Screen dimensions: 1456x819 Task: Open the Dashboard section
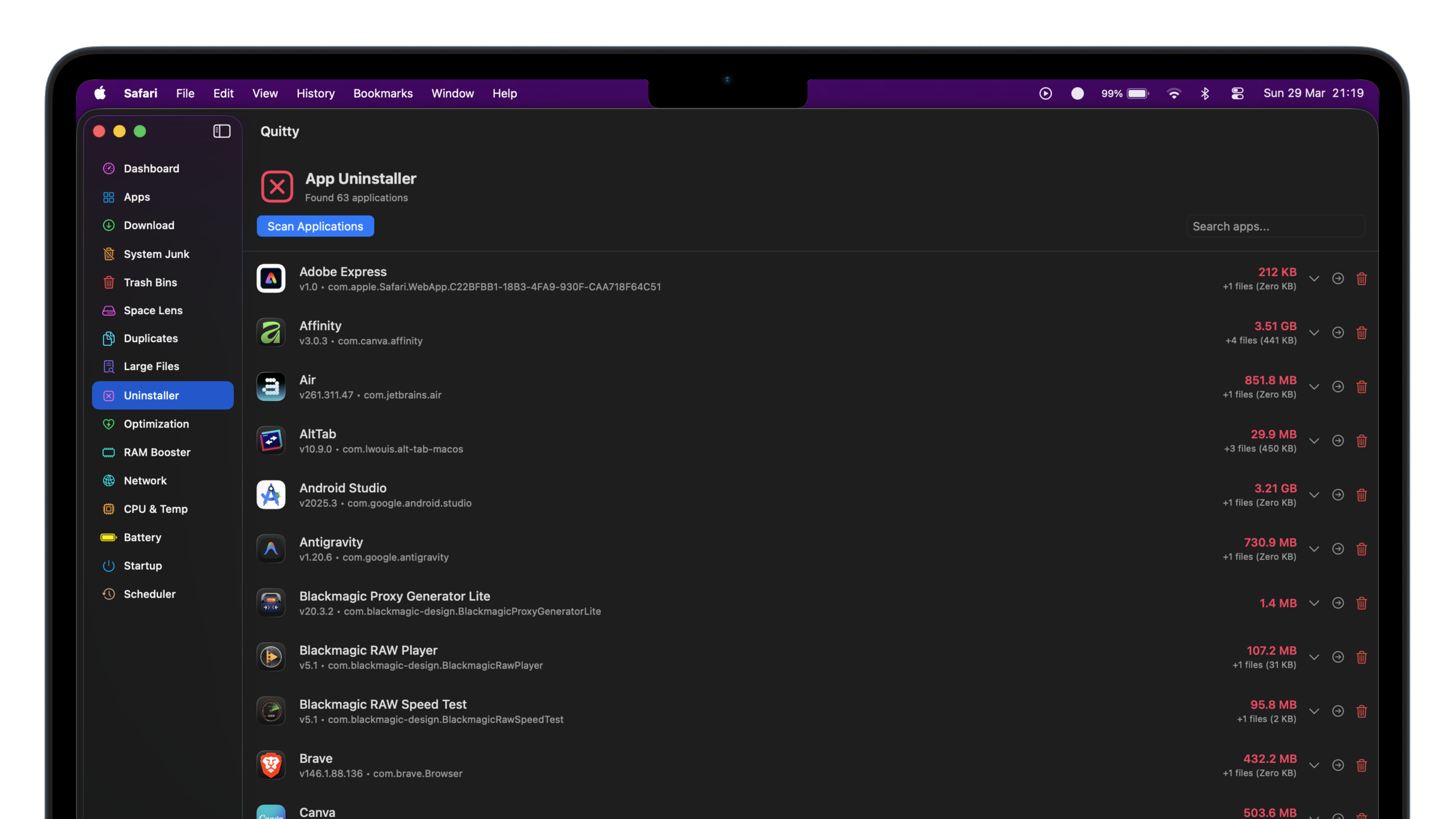tap(151, 168)
